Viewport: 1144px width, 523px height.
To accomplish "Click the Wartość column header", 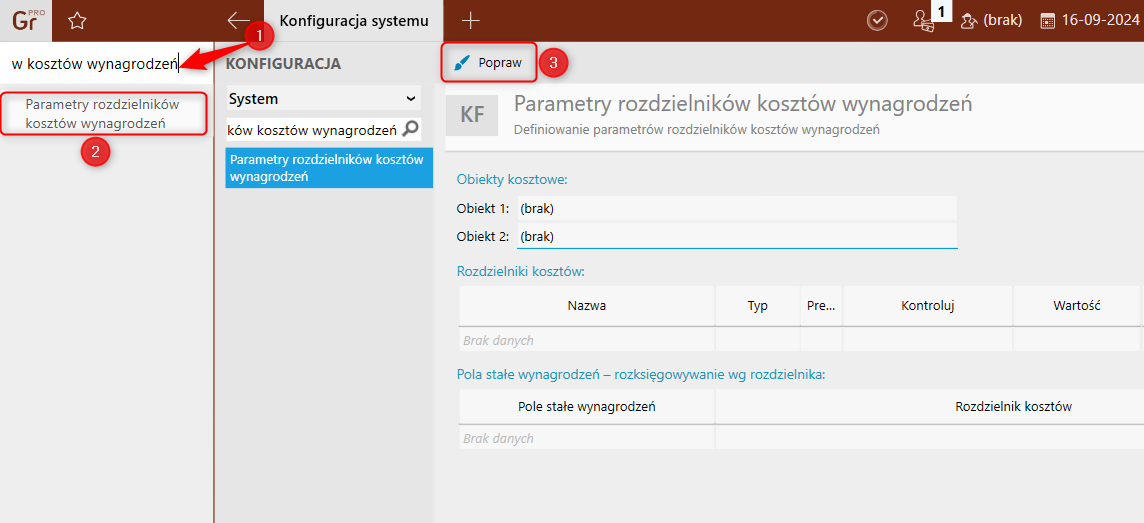I will 1078,306.
